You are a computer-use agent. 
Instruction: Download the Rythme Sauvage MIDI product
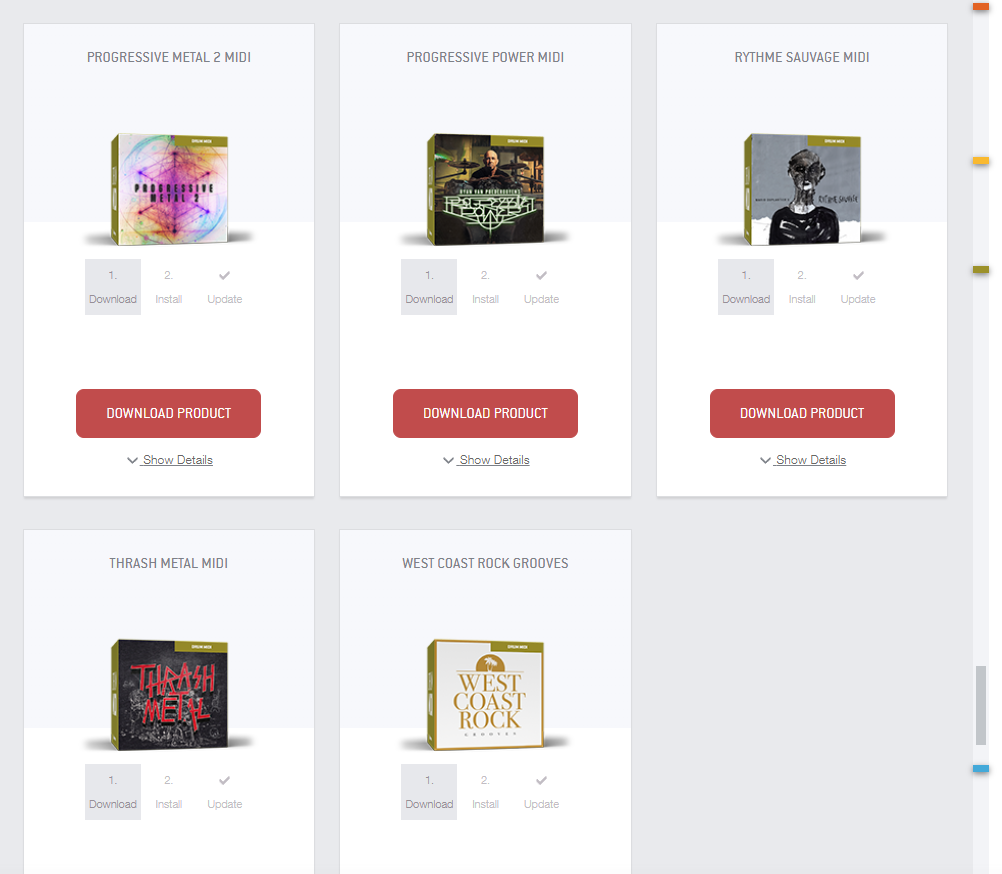802,413
